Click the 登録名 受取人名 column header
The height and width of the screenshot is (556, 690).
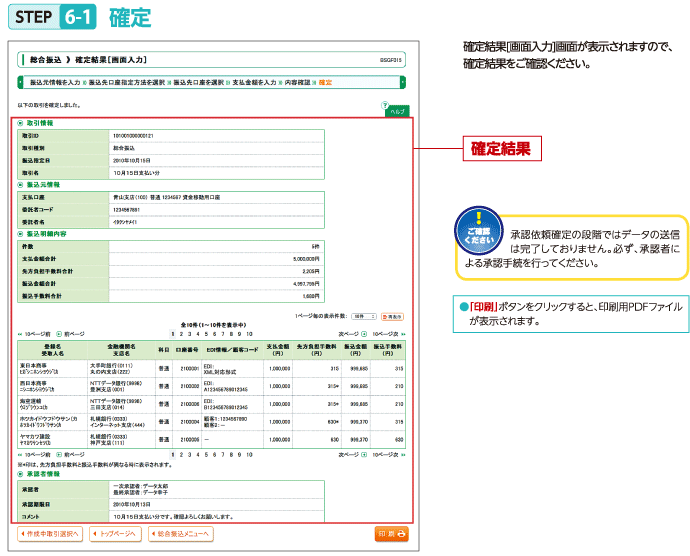pos(53,350)
